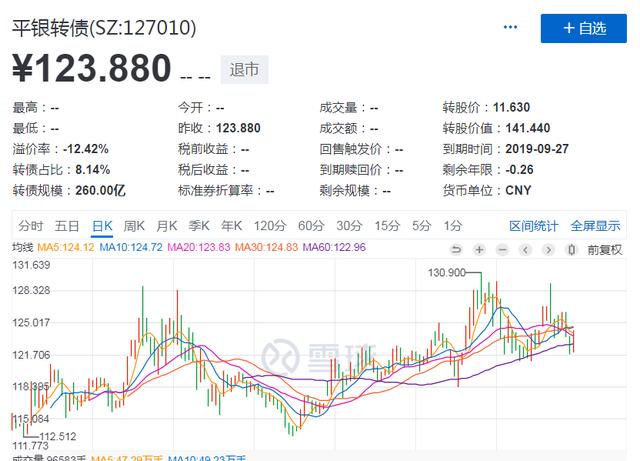Select the 年K tab
The image size is (640, 461).
[x=231, y=226]
